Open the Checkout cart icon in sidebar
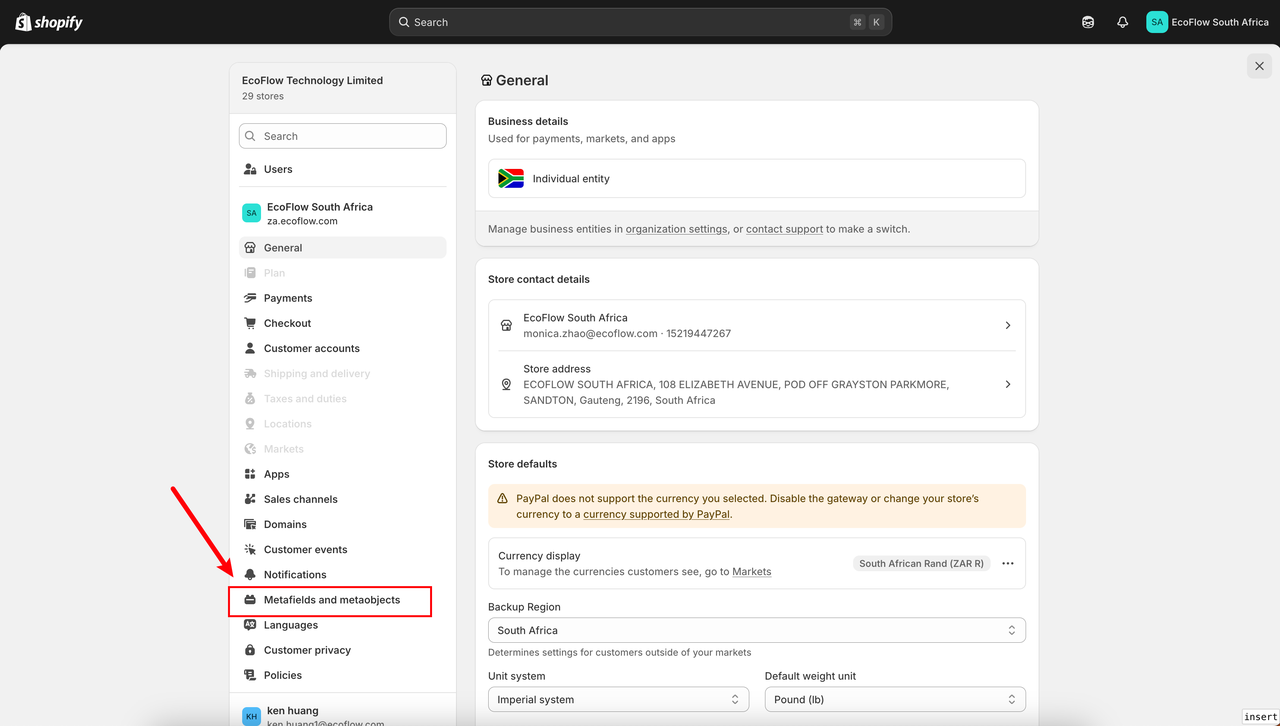The image size is (1280, 726). coord(250,323)
